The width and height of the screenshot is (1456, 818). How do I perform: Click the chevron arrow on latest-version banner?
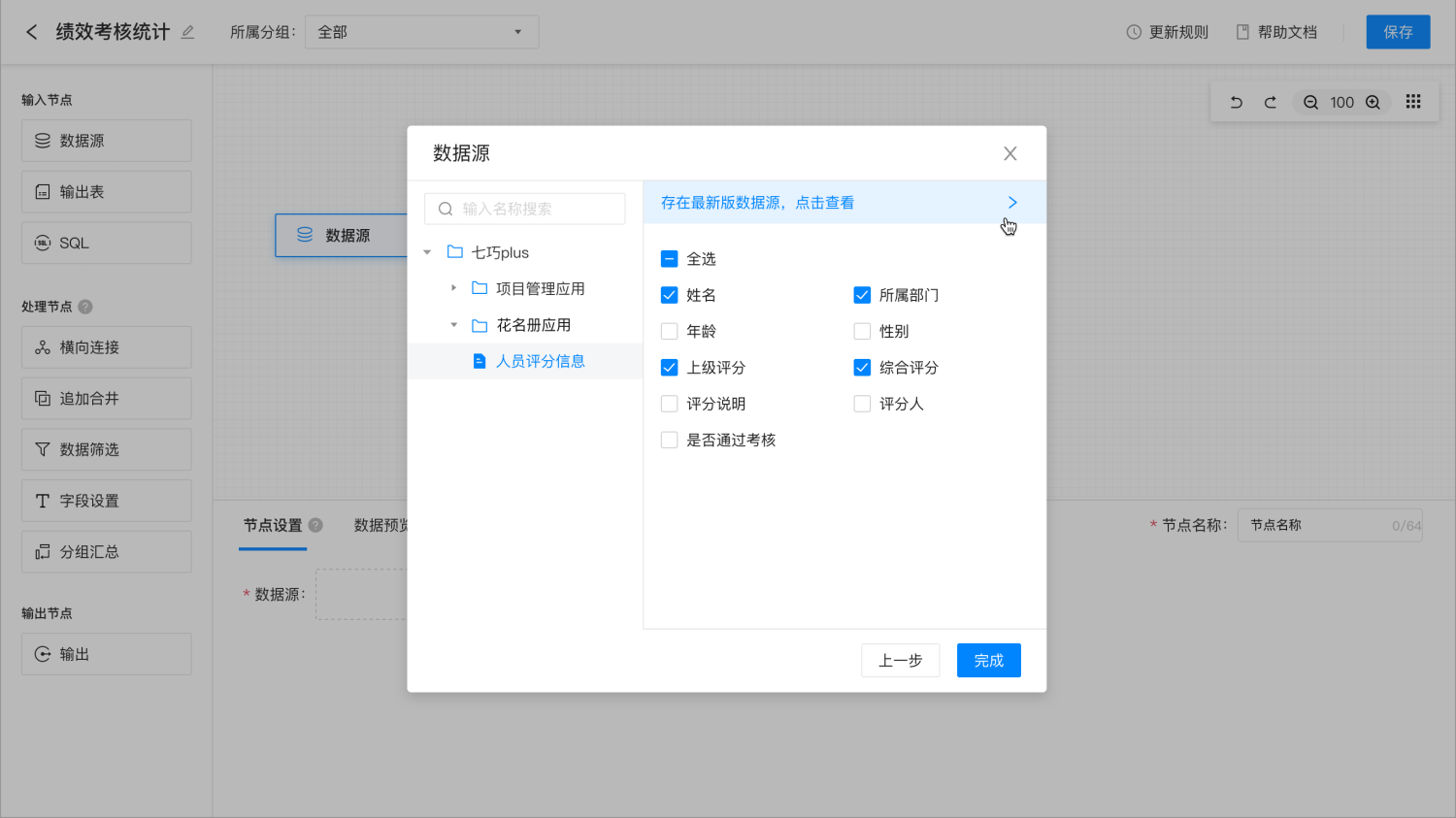[x=1012, y=203]
